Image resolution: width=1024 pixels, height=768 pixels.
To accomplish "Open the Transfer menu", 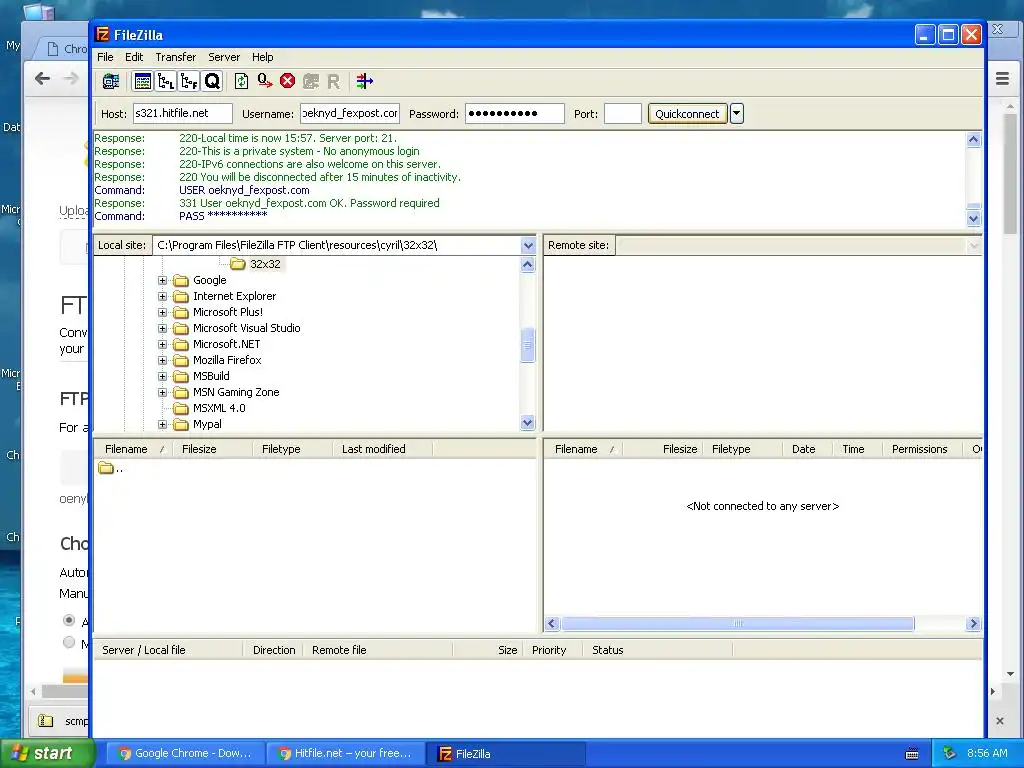I will (x=176, y=57).
